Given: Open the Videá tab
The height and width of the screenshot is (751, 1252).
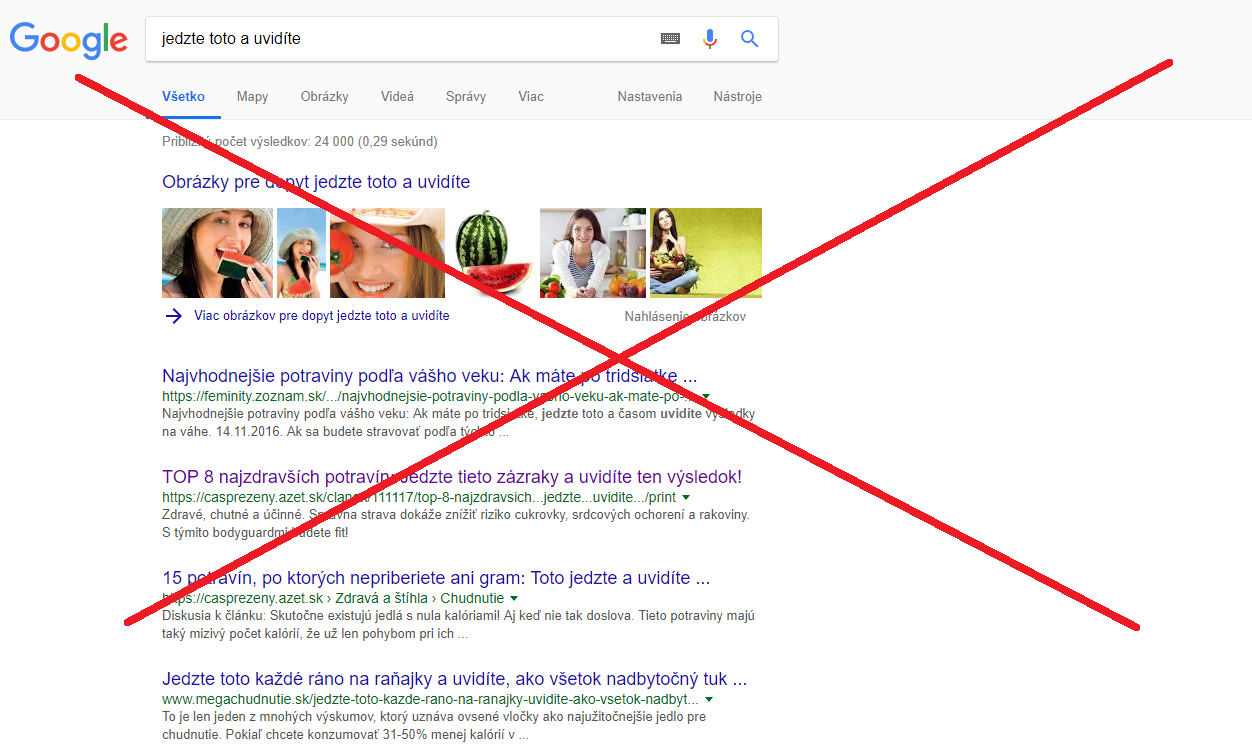Looking at the screenshot, I should (x=397, y=97).
